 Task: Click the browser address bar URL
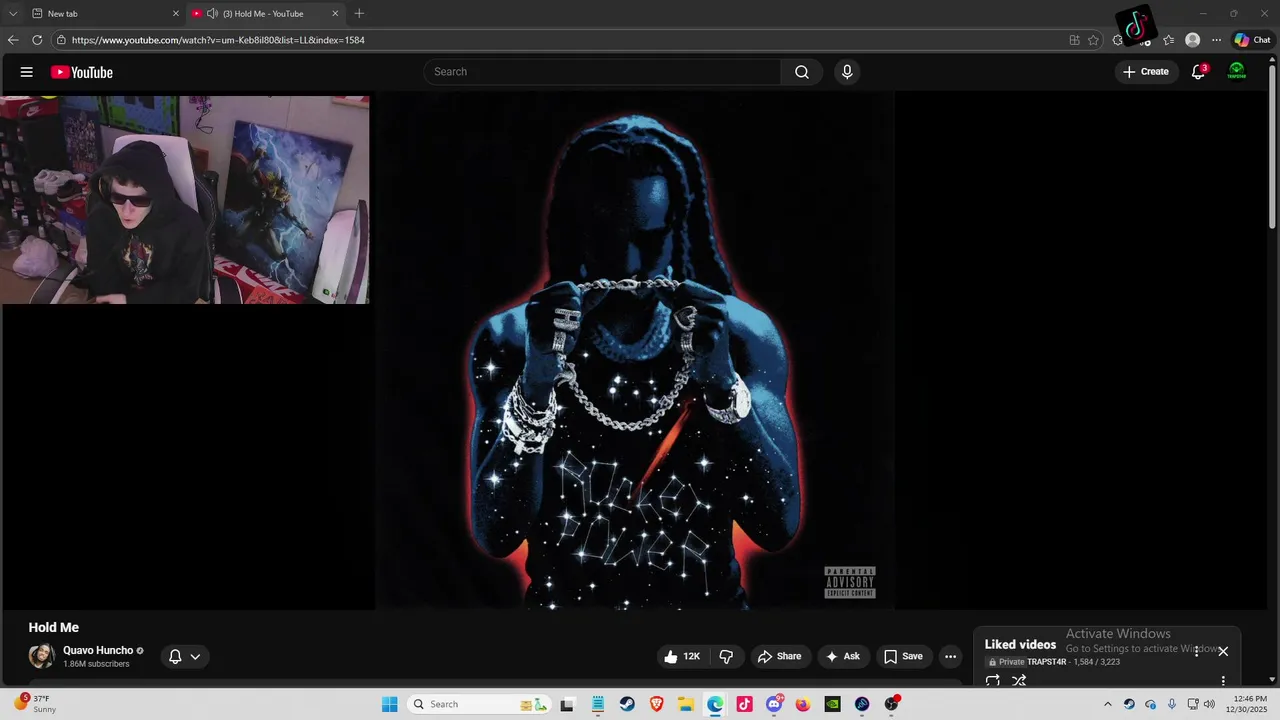point(218,40)
